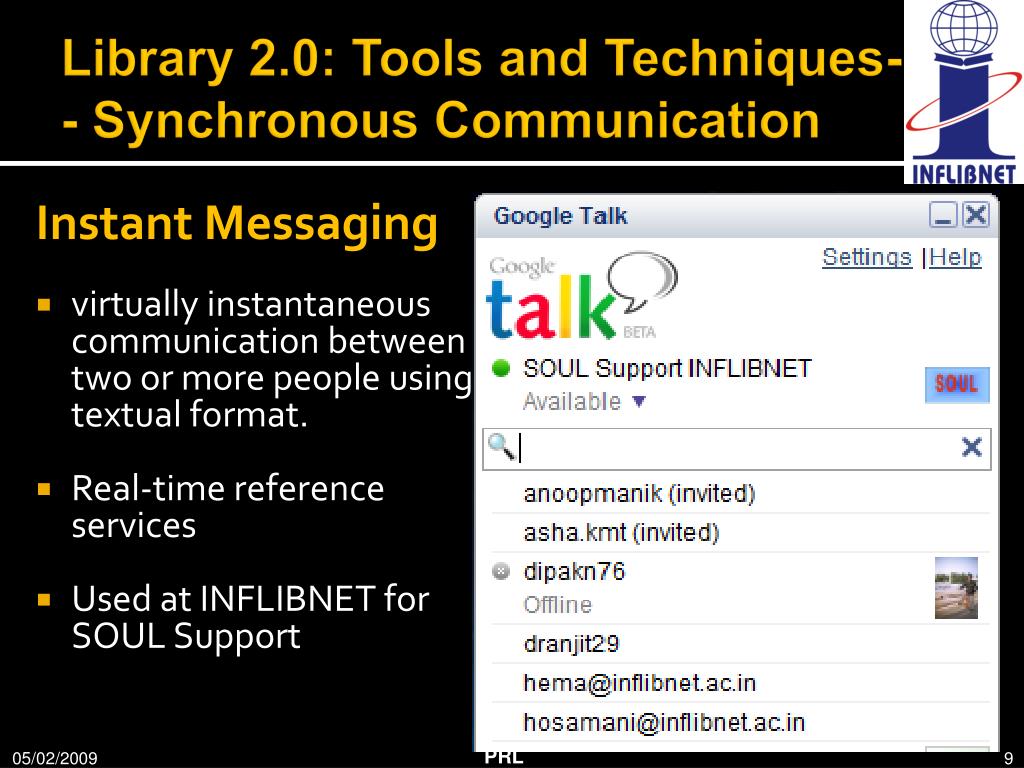Minimize the Google Talk window

pyautogui.click(x=943, y=215)
